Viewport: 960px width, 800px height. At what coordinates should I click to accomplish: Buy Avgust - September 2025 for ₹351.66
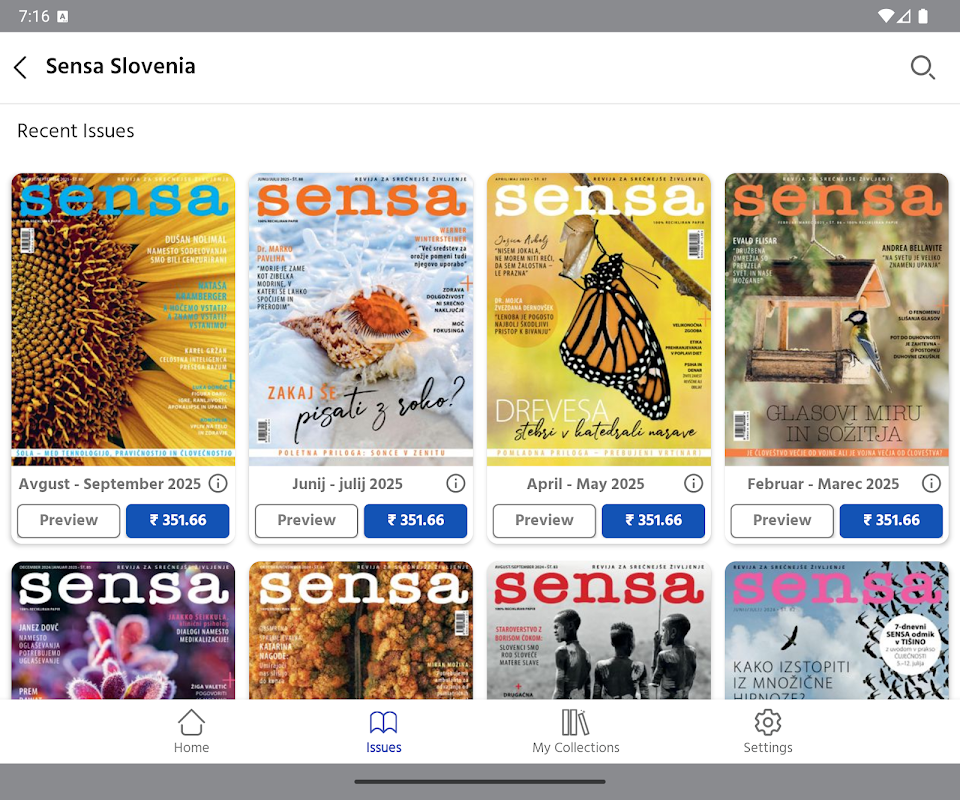(x=178, y=521)
